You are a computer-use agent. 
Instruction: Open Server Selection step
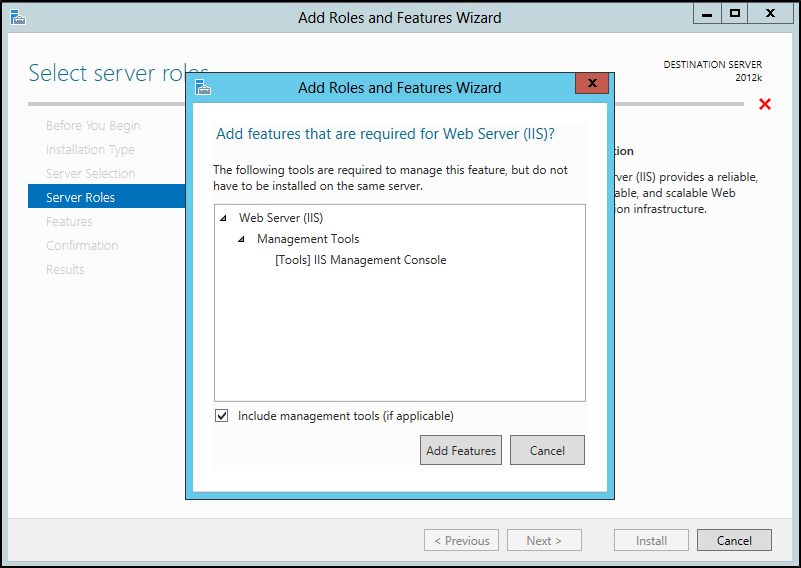pos(90,174)
